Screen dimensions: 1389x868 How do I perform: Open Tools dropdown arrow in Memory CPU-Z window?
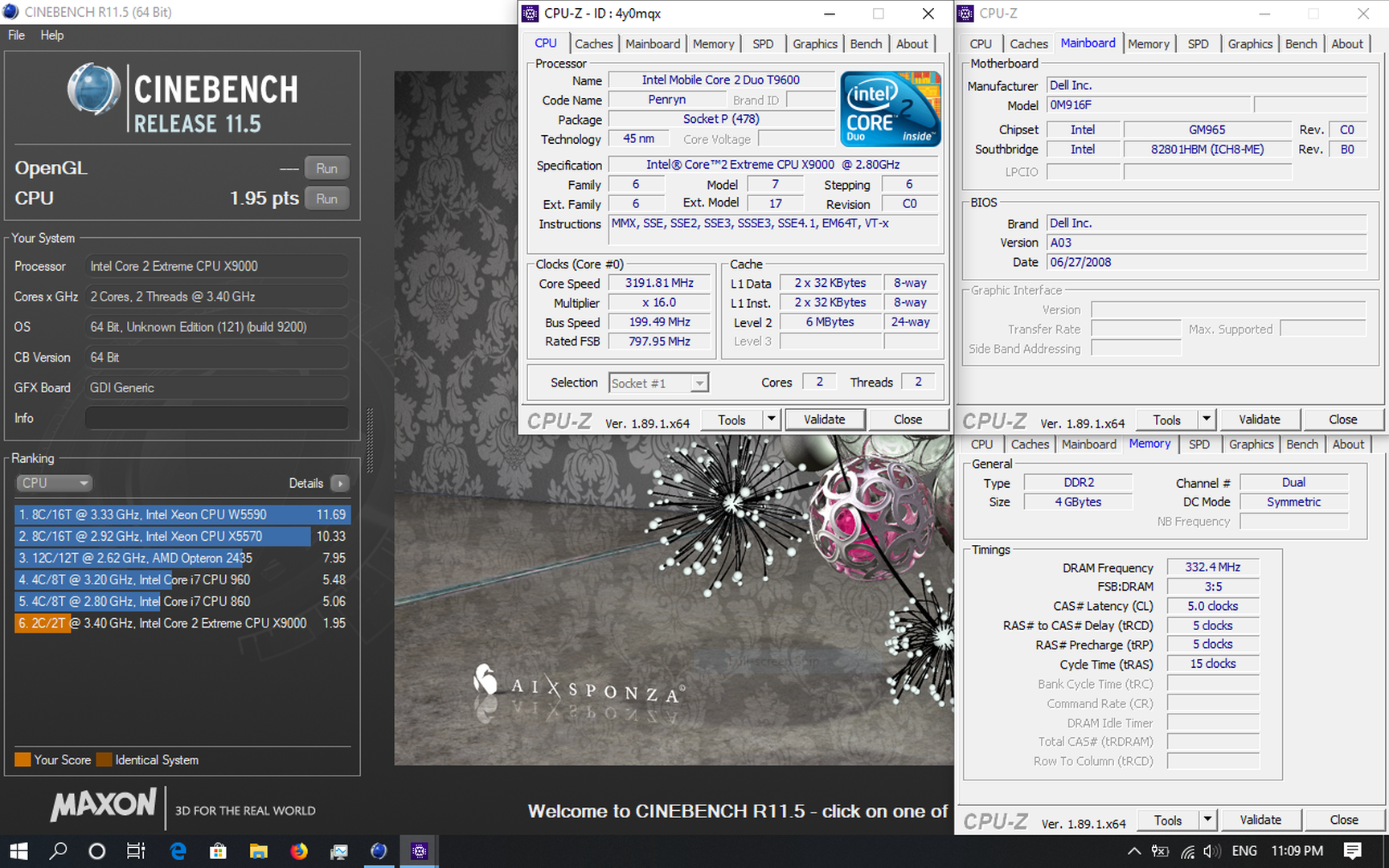coord(1207,820)
